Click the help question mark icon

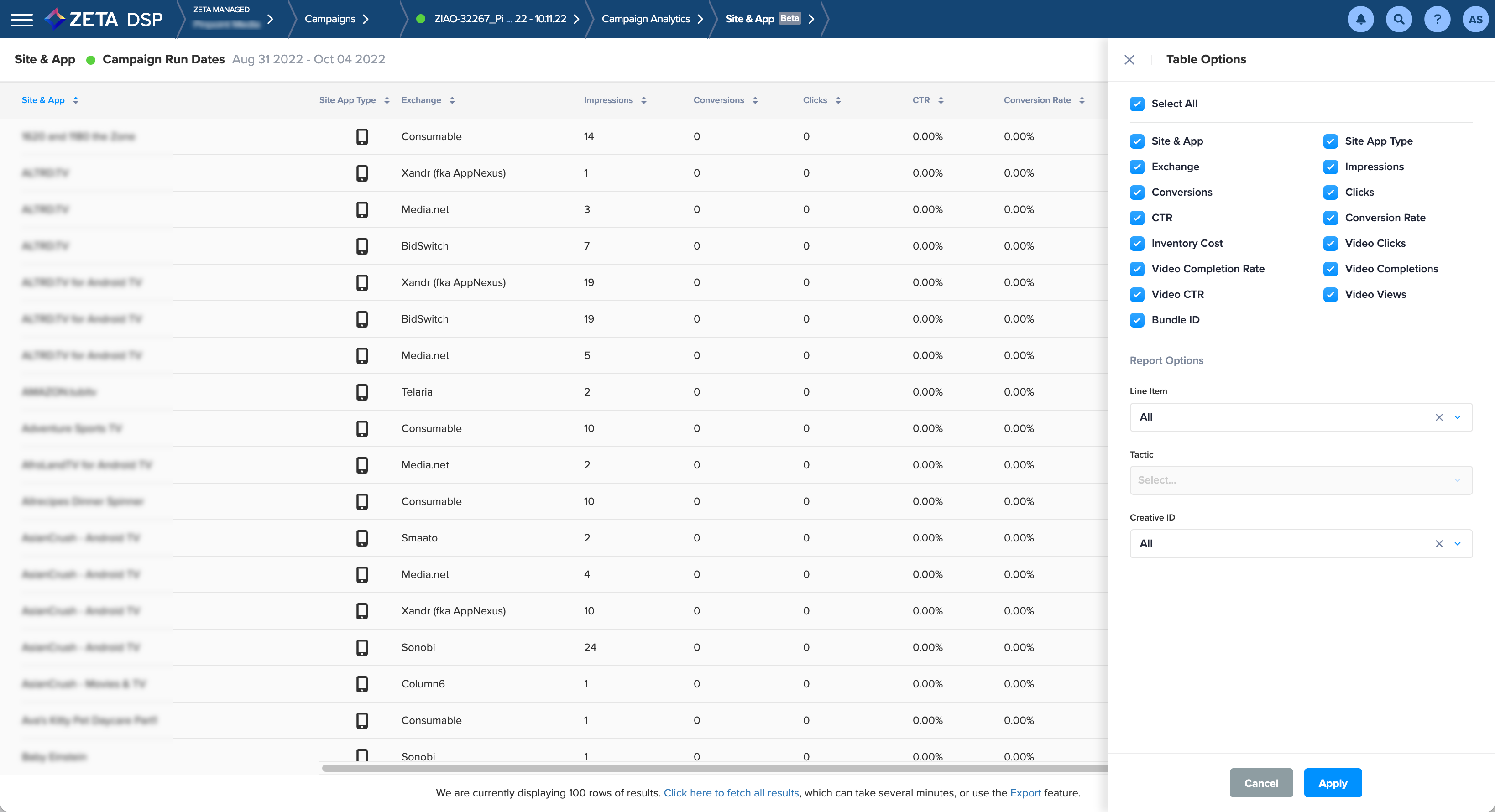tap(1437, 19)
